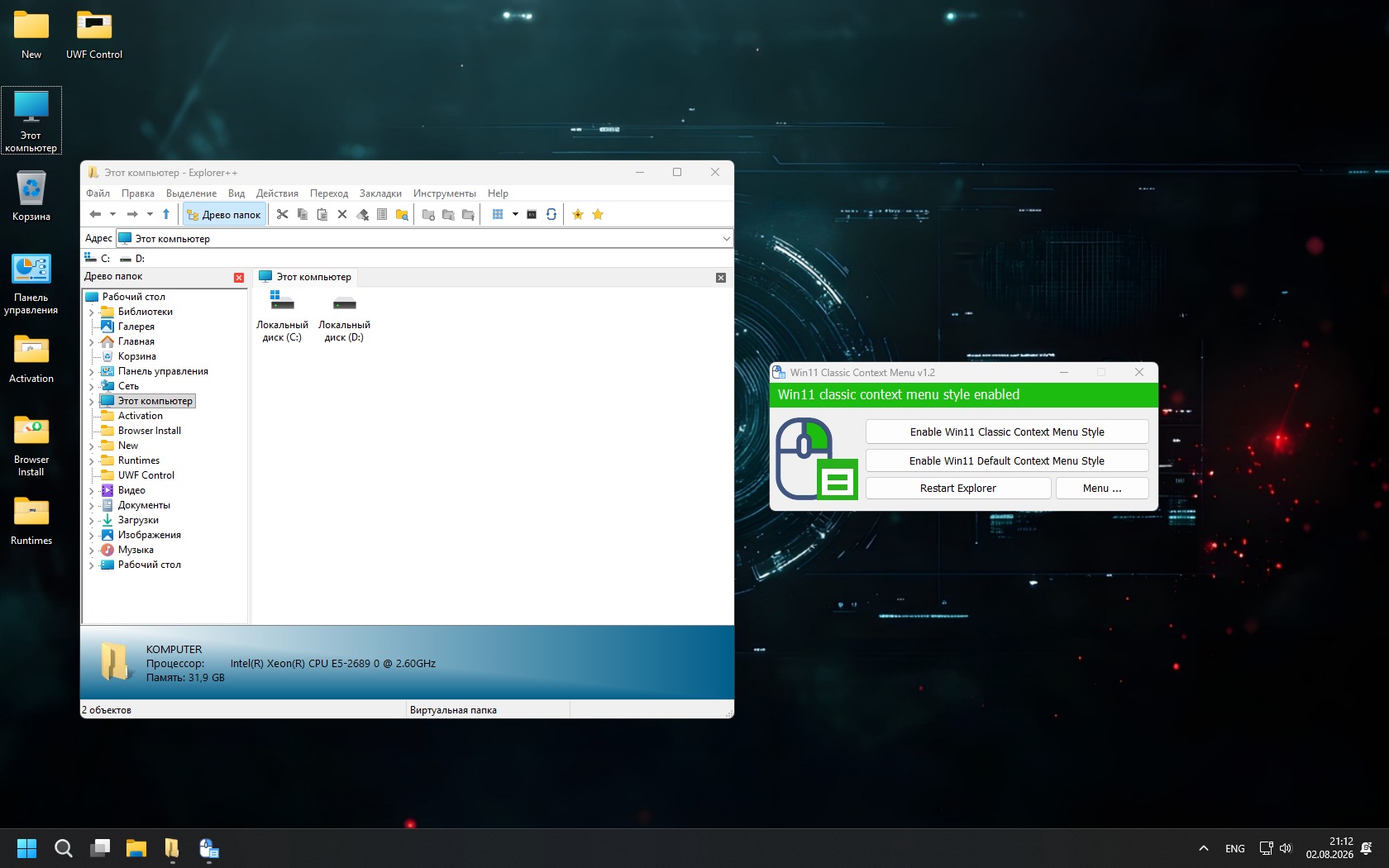Select Browser Install in the folder tree
The height and width of the screenshot is (868, 1389).
click(141, 432)
